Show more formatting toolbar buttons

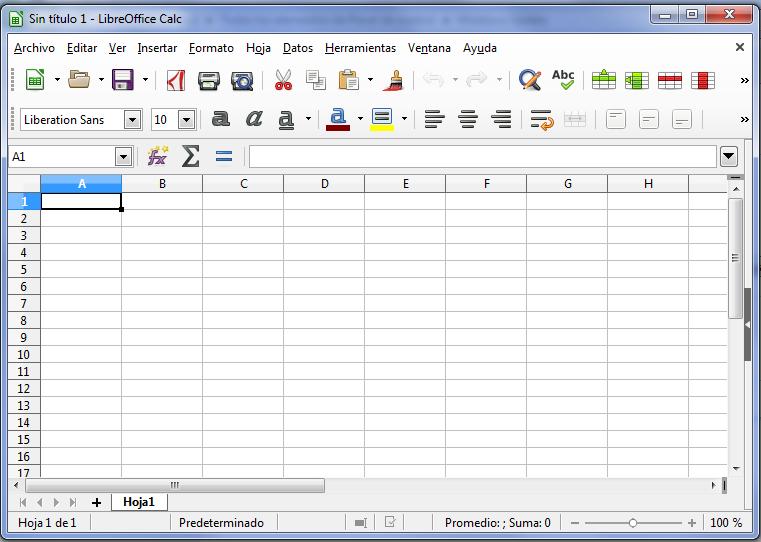(x=744, y=119)
